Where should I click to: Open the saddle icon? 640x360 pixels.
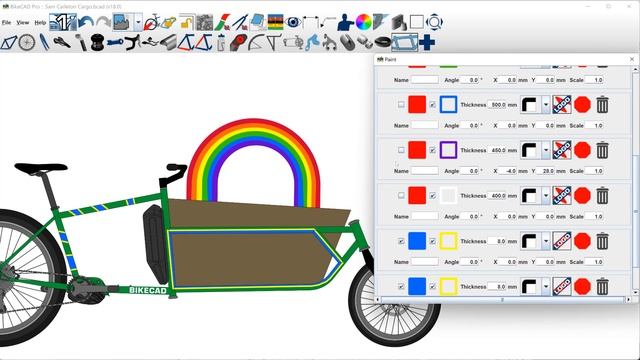[x=62, y=42]
